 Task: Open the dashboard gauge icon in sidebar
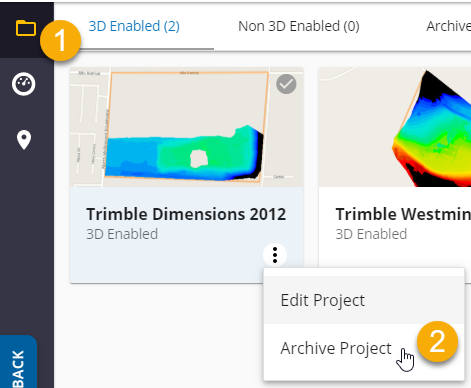coord(24,84)
